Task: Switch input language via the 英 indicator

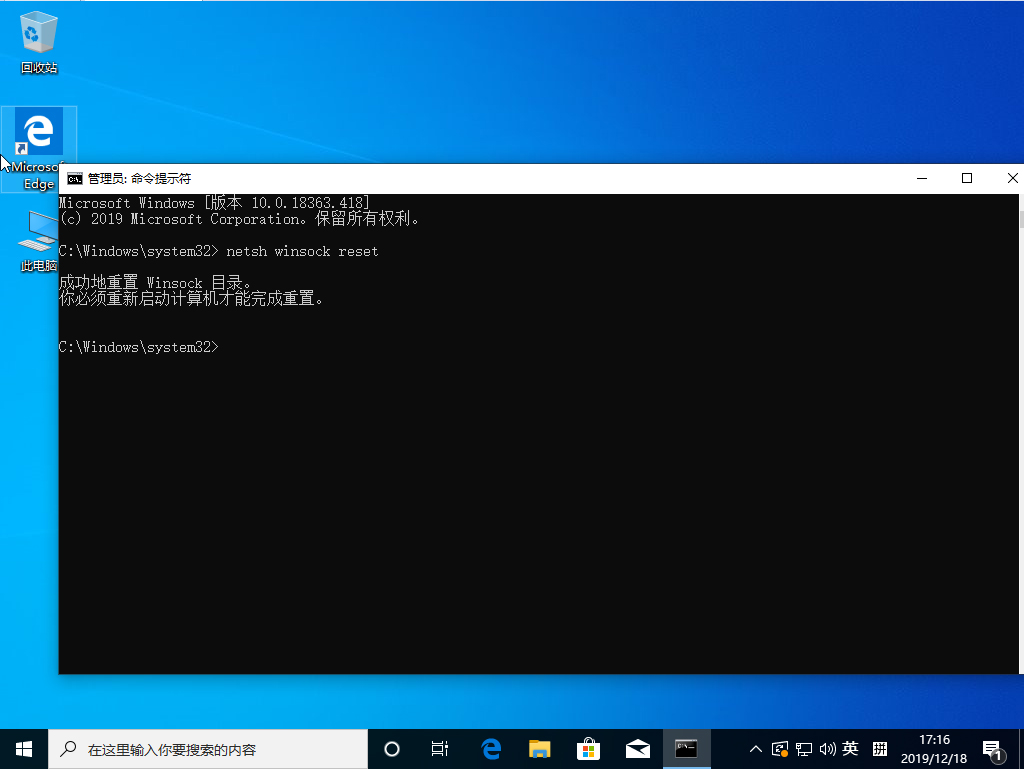Action: coord(849,748)
